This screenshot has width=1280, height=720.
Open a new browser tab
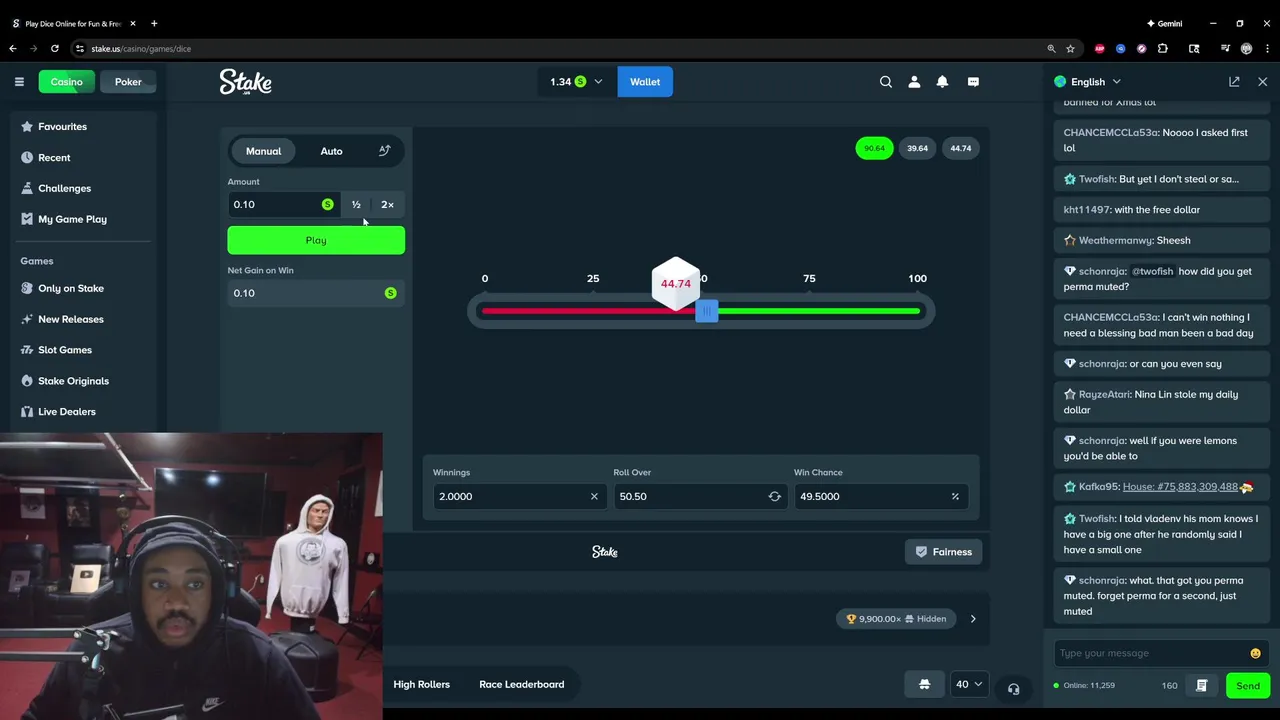[154, 23]
